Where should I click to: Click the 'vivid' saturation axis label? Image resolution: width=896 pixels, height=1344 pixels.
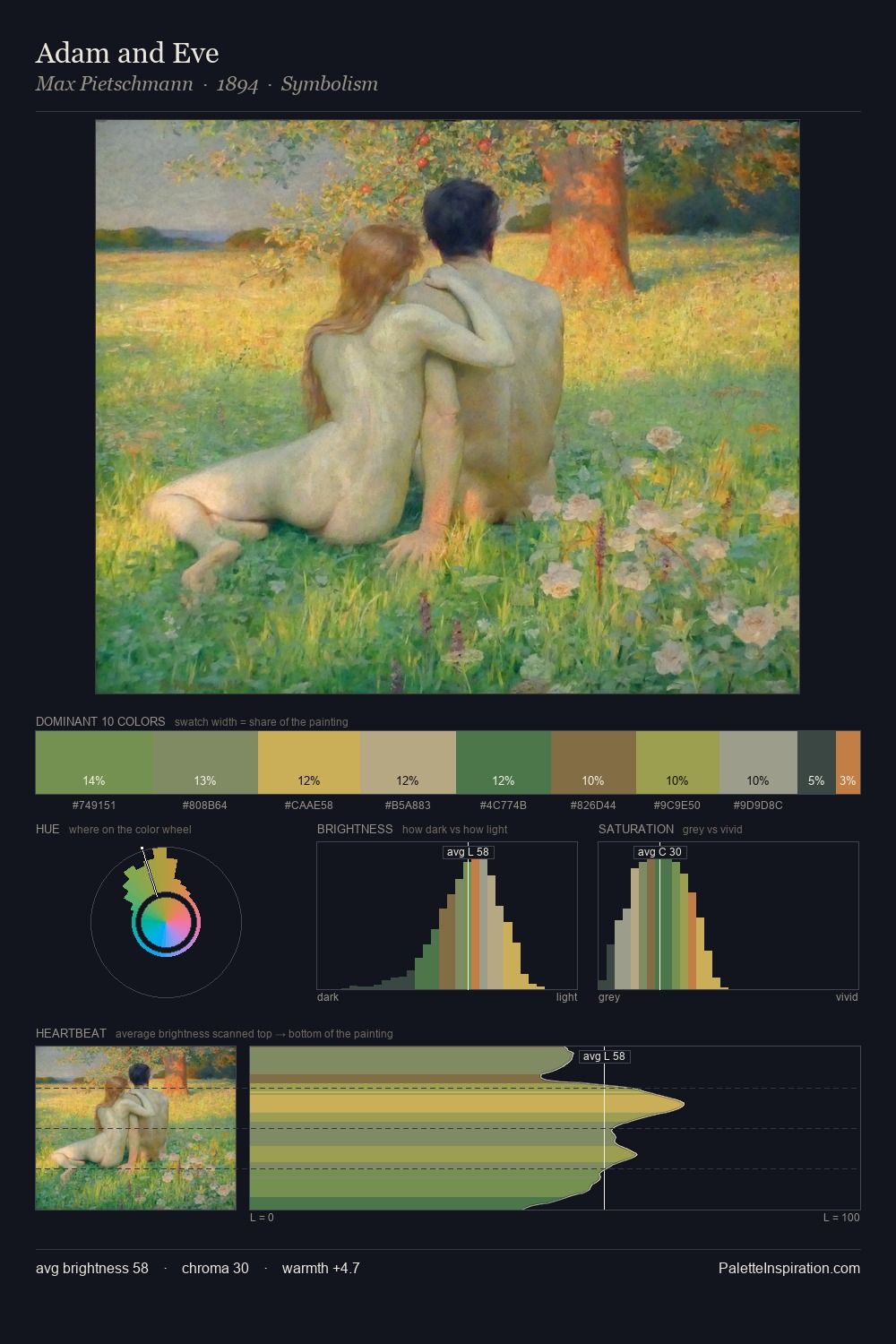pyautogui.click(x=847, y=996)
